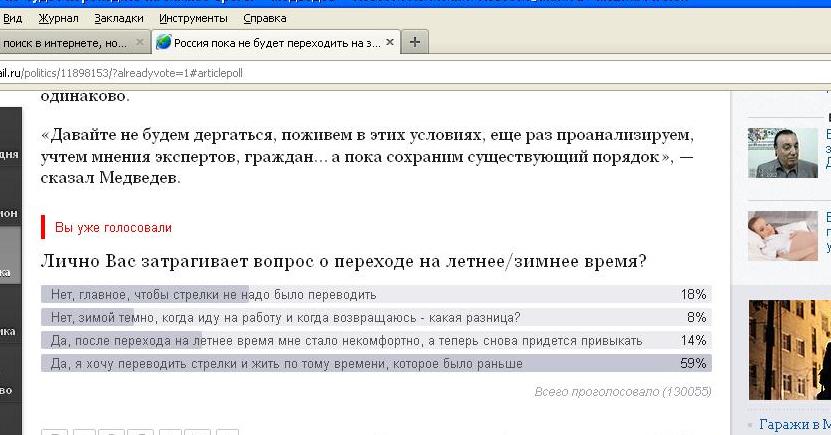Select the 'Нет, зимой темно' poll answer row
The height and width of the screenshot is (435, 831).
point(375,317)
